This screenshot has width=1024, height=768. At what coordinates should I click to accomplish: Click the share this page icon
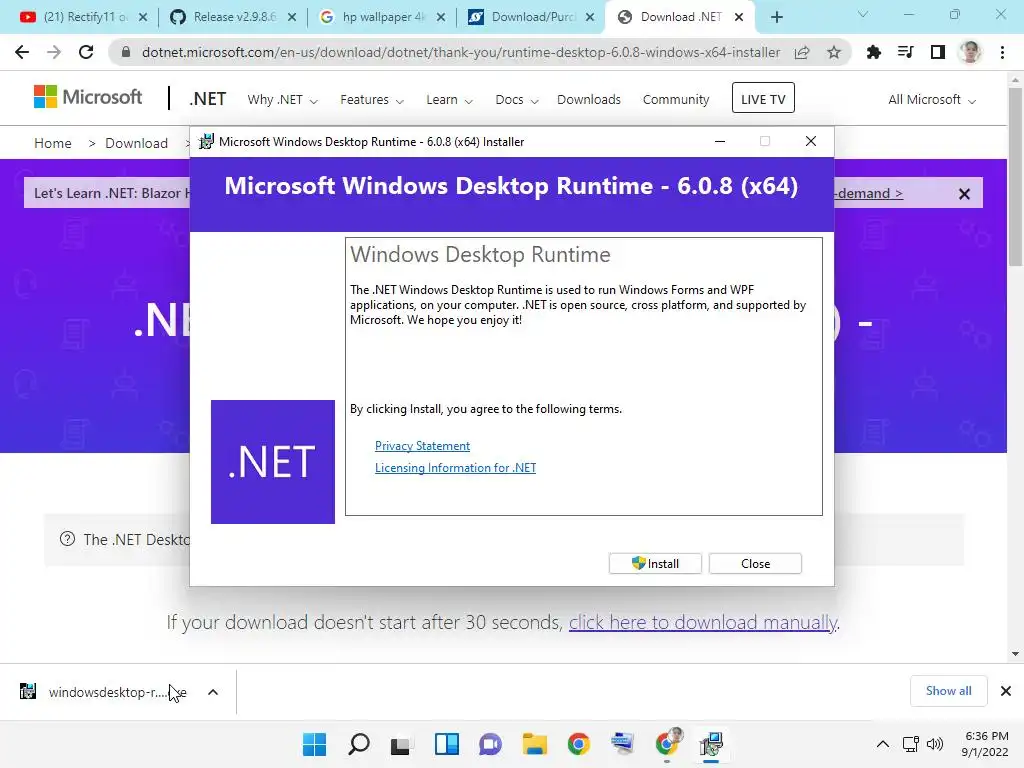click(802, 52)
